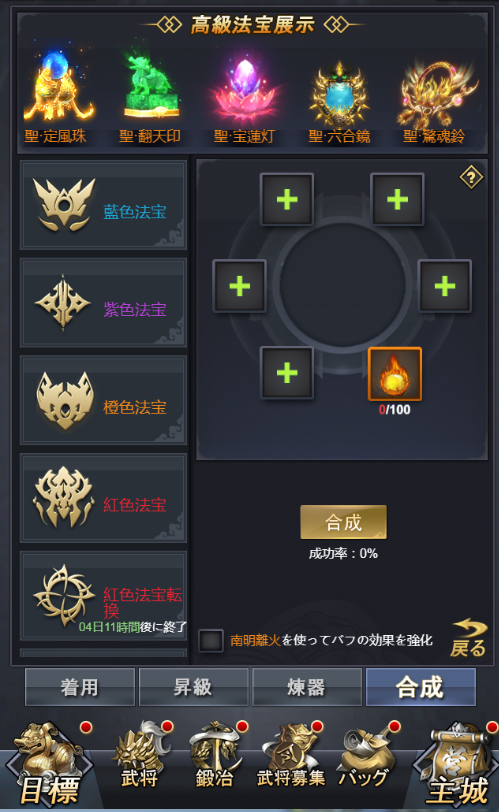The width and height of the screenshot is (499, 812).
Task: Choose the 紫色法宝 category
Action: [104, 303]
